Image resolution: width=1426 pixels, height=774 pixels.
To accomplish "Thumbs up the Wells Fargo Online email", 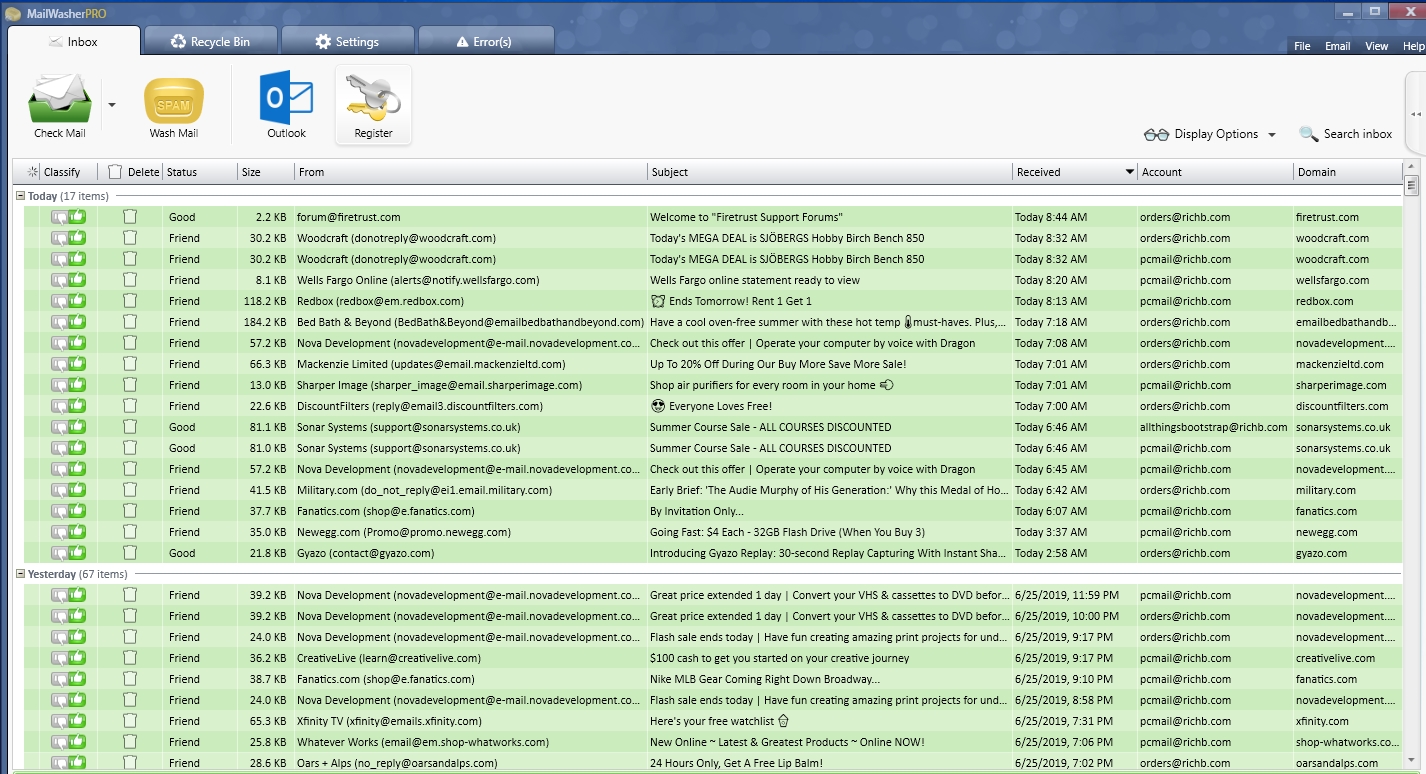I will tap(77, 279).
